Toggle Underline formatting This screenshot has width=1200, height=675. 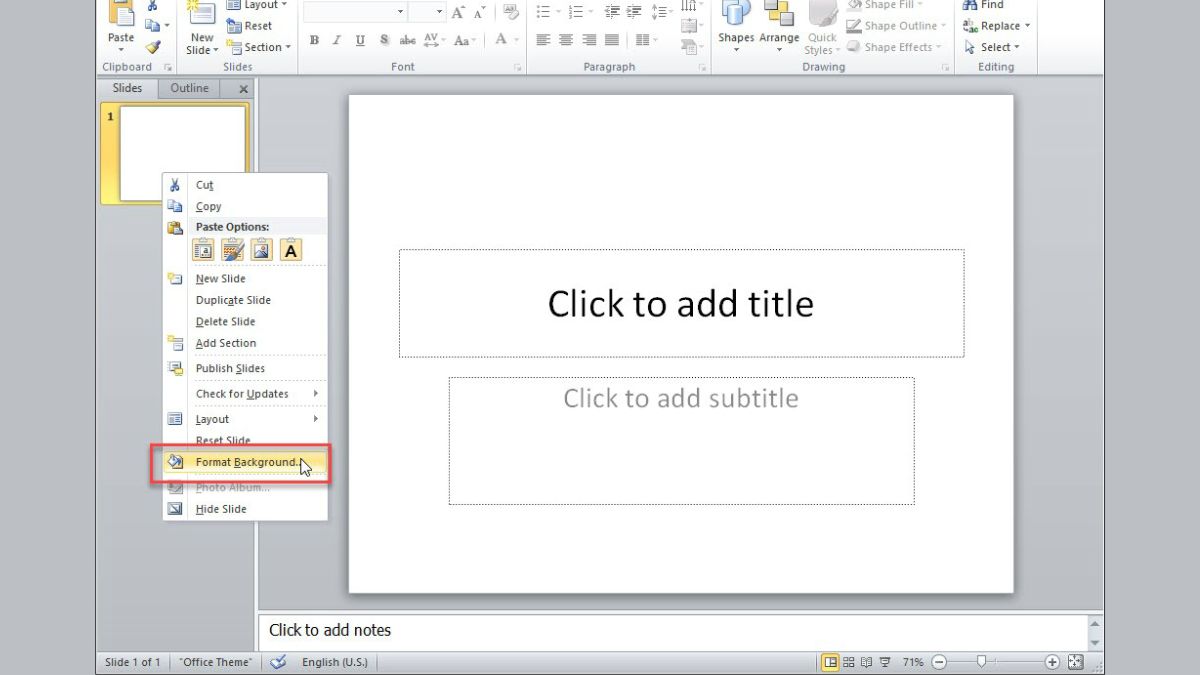[x=360, y=40]
